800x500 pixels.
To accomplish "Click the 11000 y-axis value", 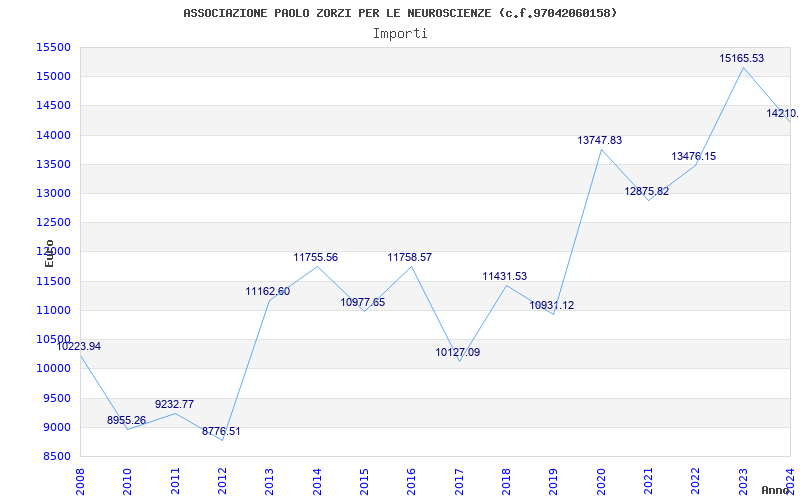I will [53, 310].
